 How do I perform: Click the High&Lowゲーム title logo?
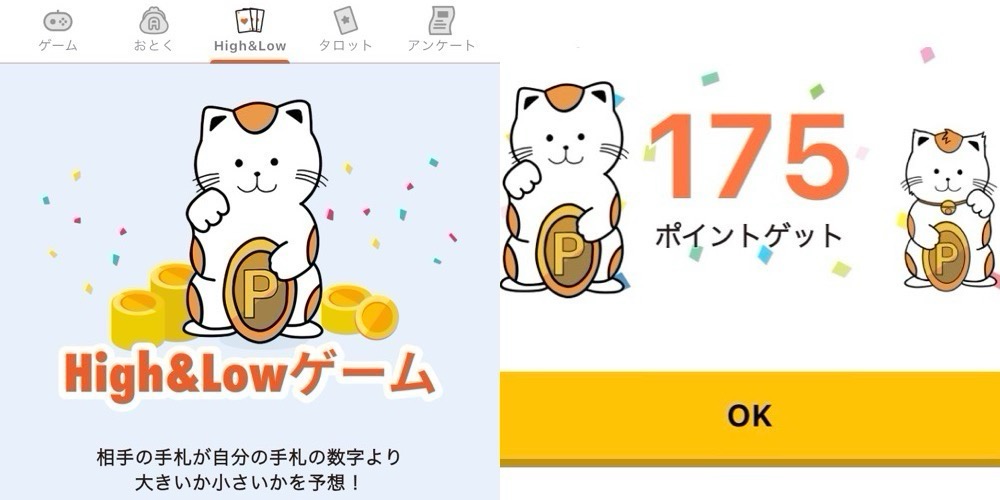point(250,378)
